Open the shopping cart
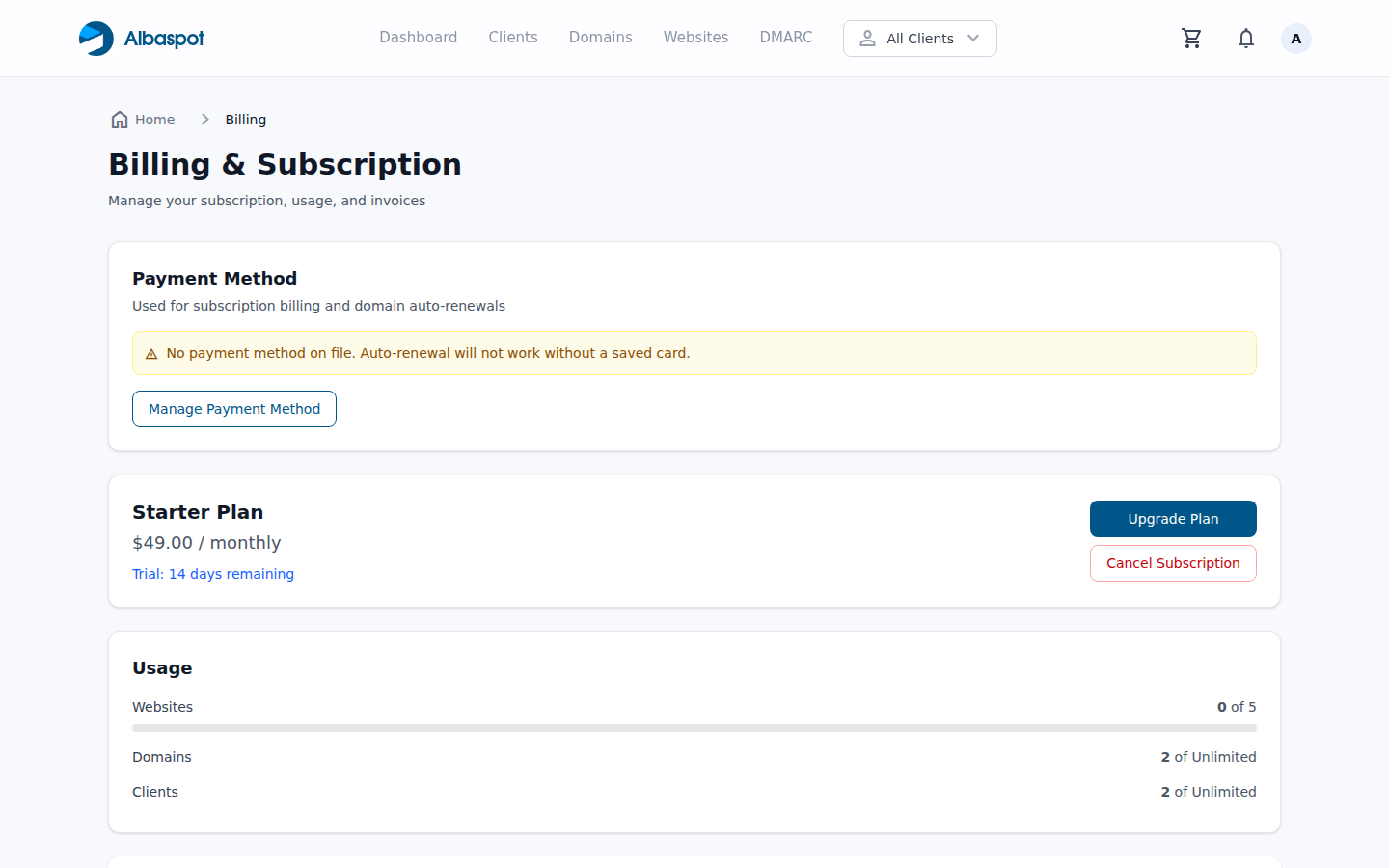The height and width of the screenshot is (868, 1389). pyautogui.click(x=1191, y=38)
